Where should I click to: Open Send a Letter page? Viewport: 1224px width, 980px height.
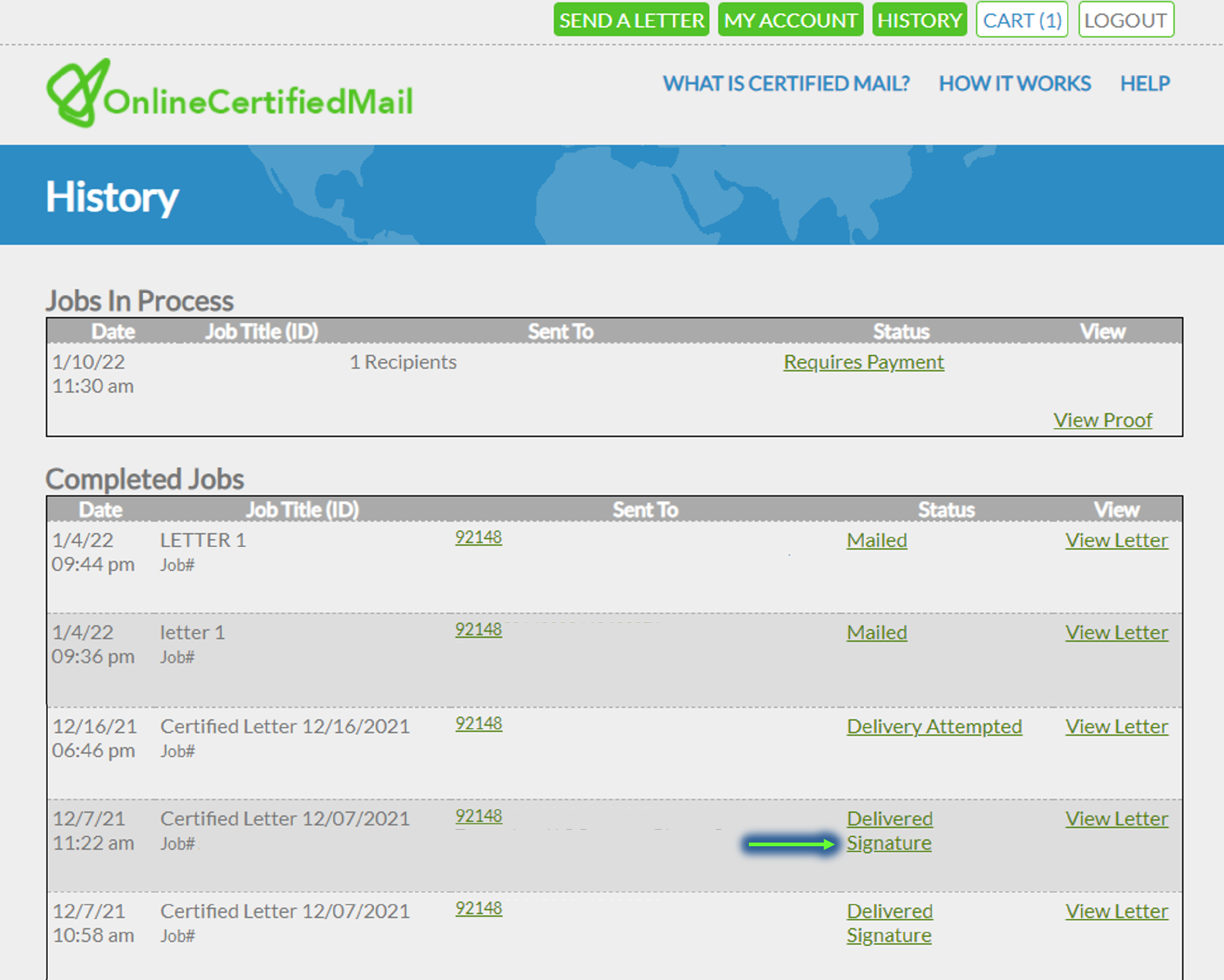[631, 20]
